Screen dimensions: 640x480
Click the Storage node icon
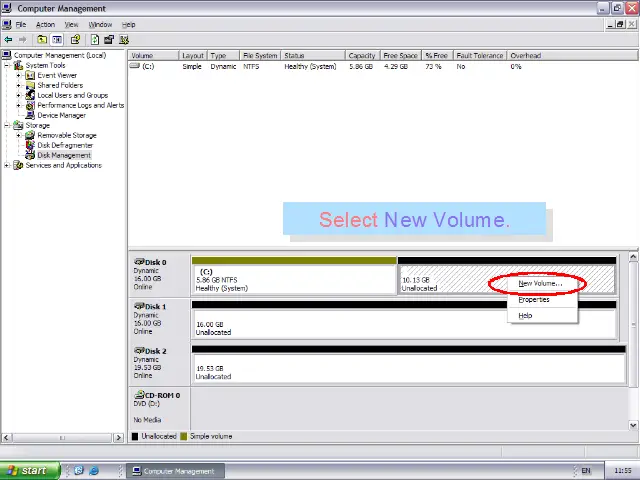click(x=18, y=125)
